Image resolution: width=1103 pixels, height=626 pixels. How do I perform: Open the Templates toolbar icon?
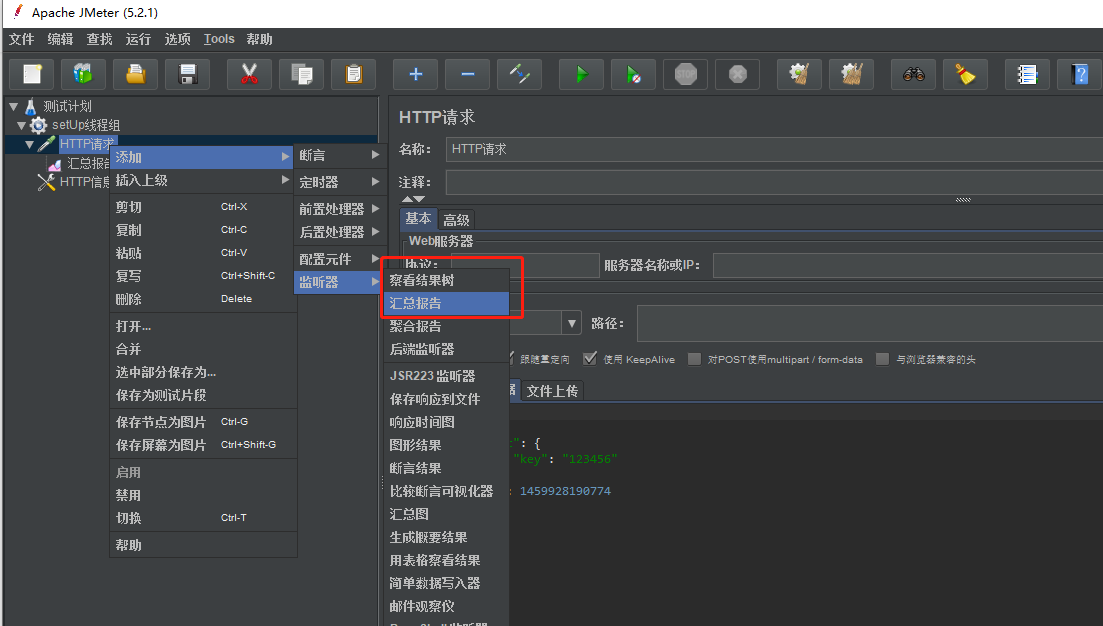pos(84,74)
